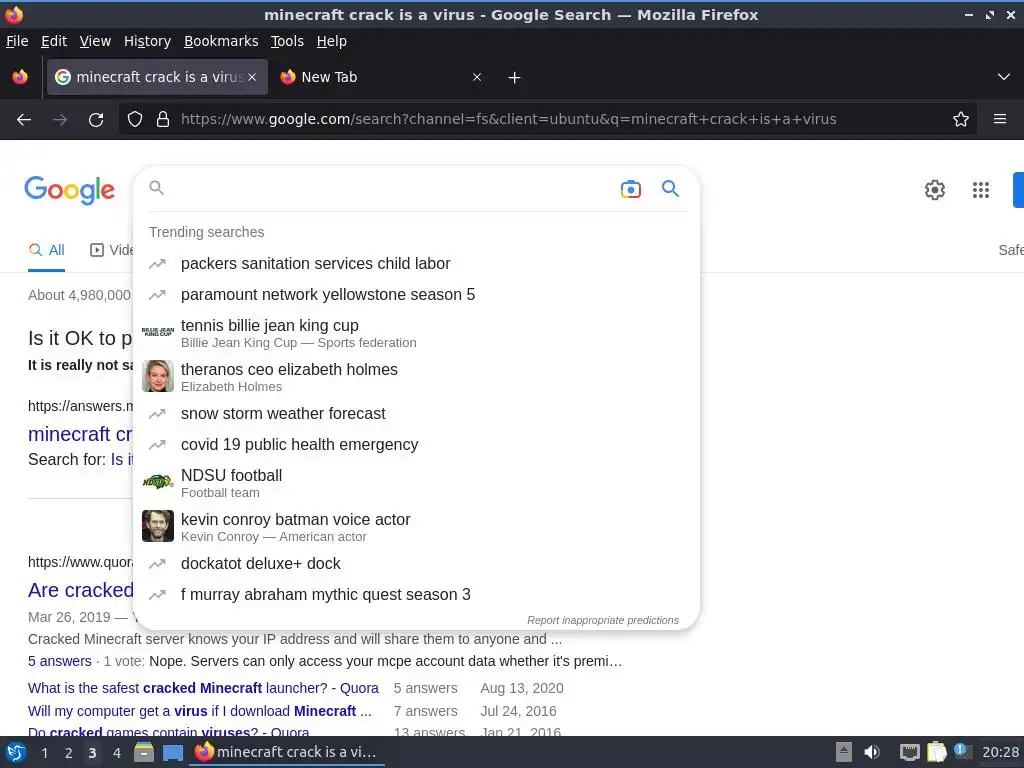
Task: Switch to workspace 1 in taskbar
Action: 44,753
